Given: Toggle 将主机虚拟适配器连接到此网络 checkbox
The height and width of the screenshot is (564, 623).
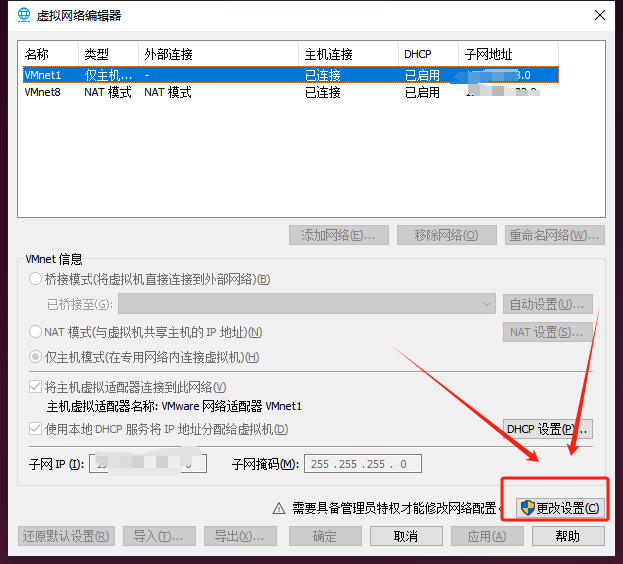Looking at the screenshot, I should pyautogui.click(x=35, y=386).
